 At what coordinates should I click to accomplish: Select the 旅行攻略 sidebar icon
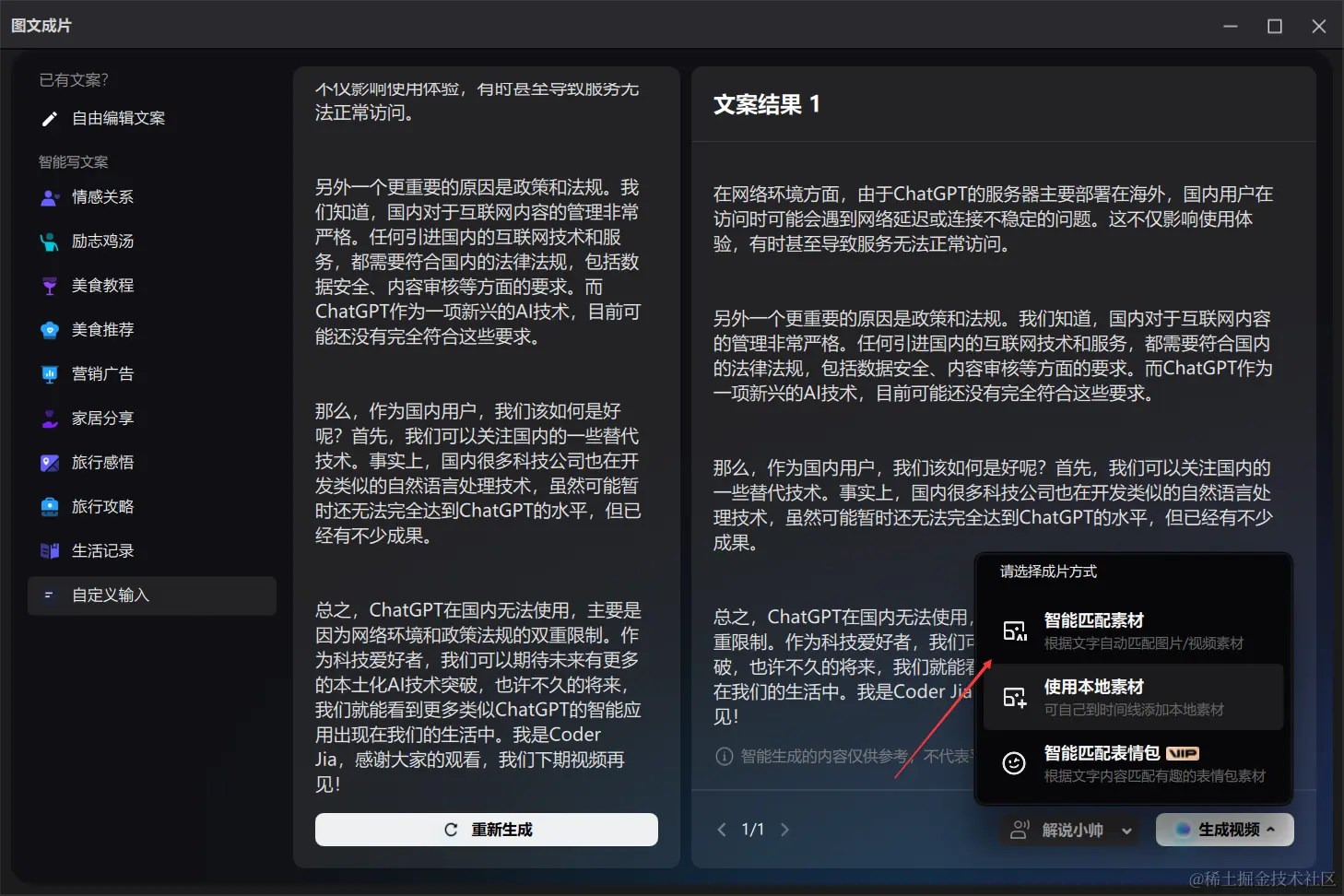point(50,506)
